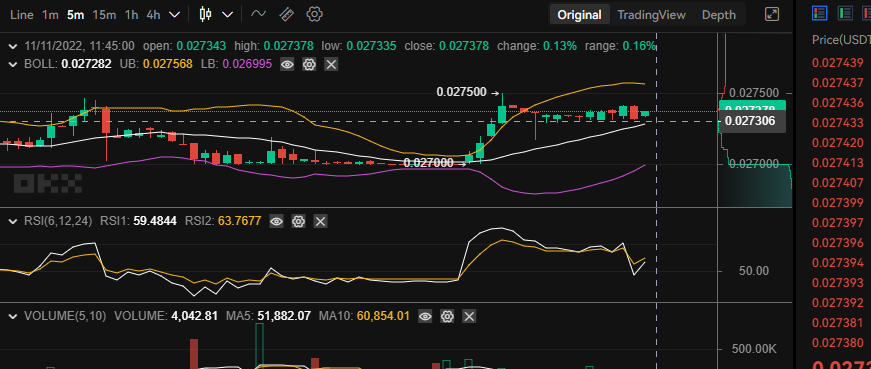Open BOLL indicator settings gear
The width and height of the screenshot is (871, 369).
309,64
